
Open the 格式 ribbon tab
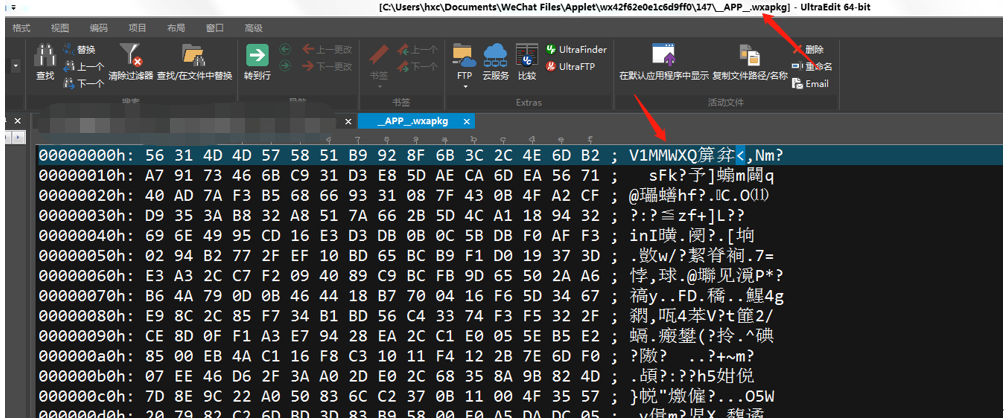[21, 28]
